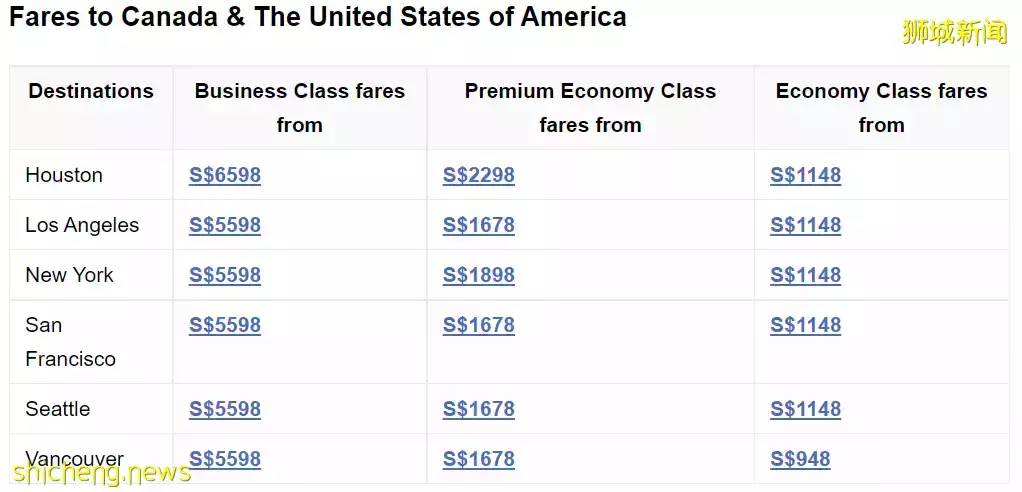Click San Francisco Premium Economy fare link
The height and width of the screenshot is (492, 1022).
(479, 325)
